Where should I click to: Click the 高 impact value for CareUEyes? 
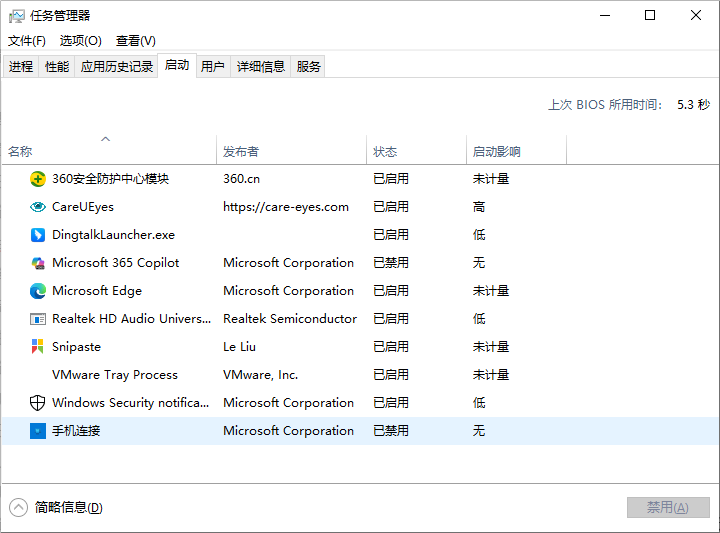click(479, 207)
